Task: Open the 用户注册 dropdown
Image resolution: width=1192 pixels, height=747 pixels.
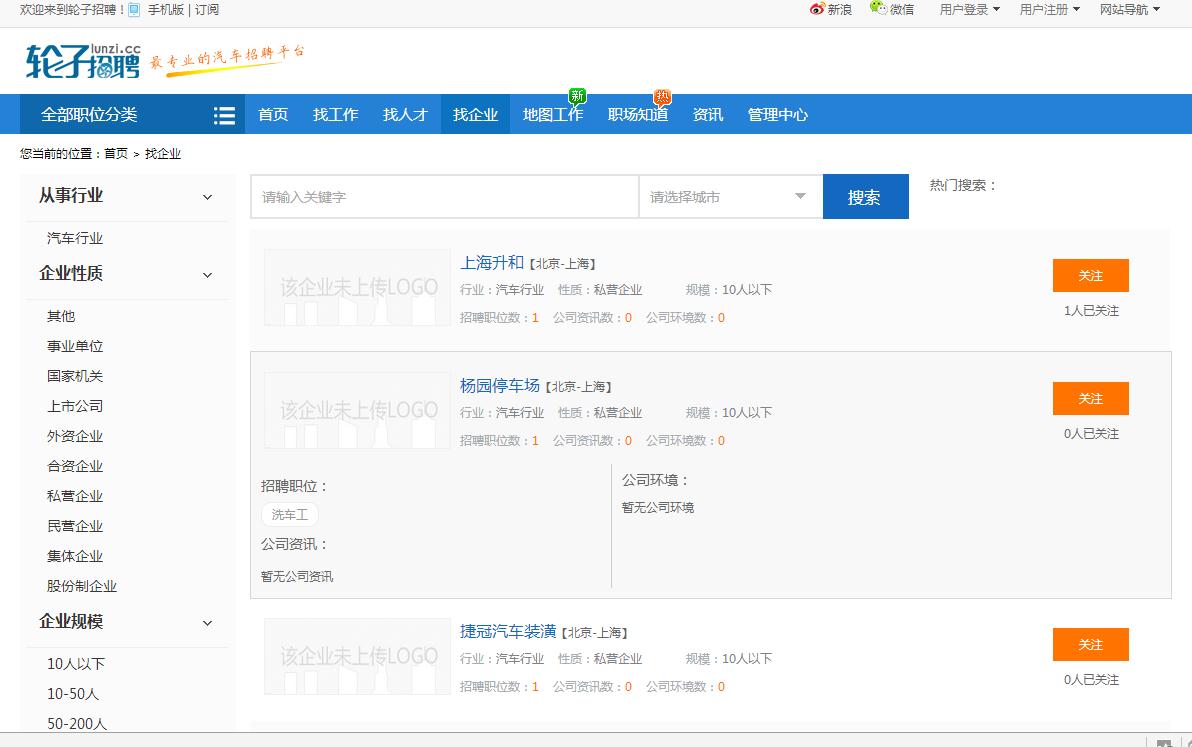Action: click(1050, 10)
